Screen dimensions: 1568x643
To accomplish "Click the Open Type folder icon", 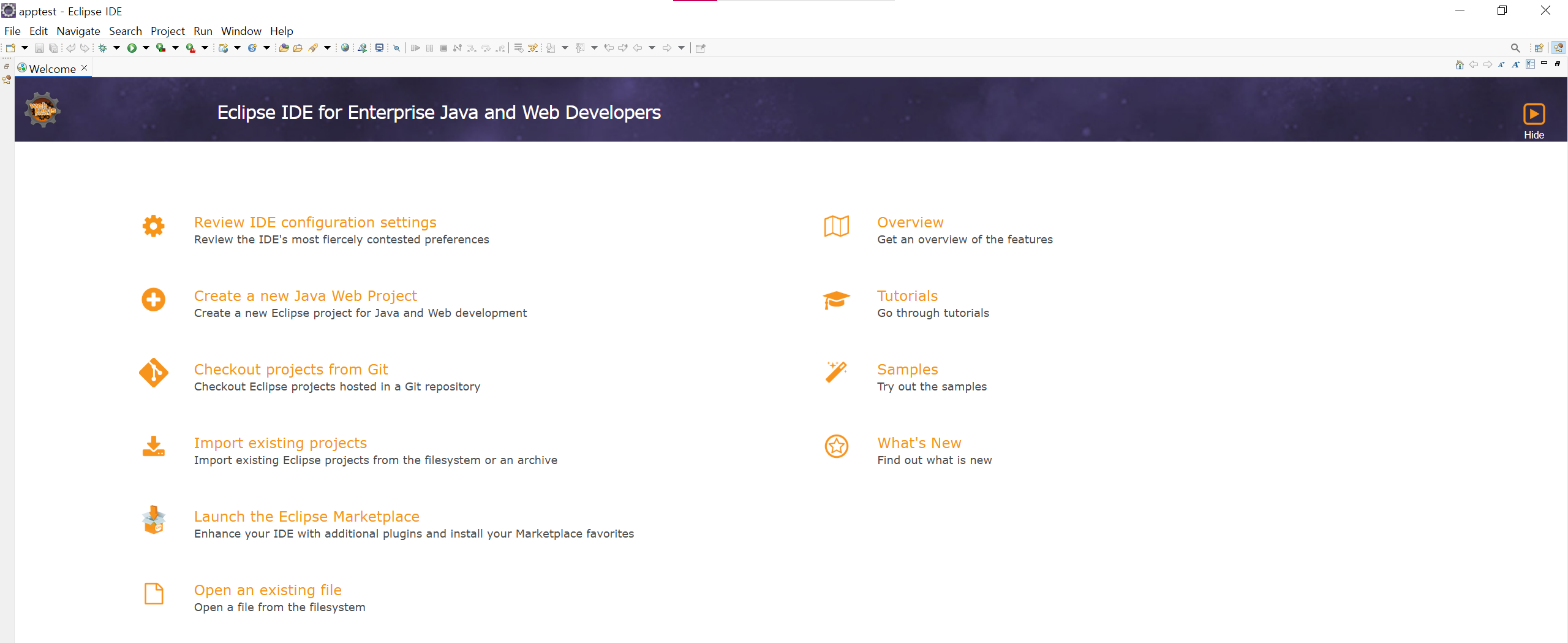I will point(284,48).
